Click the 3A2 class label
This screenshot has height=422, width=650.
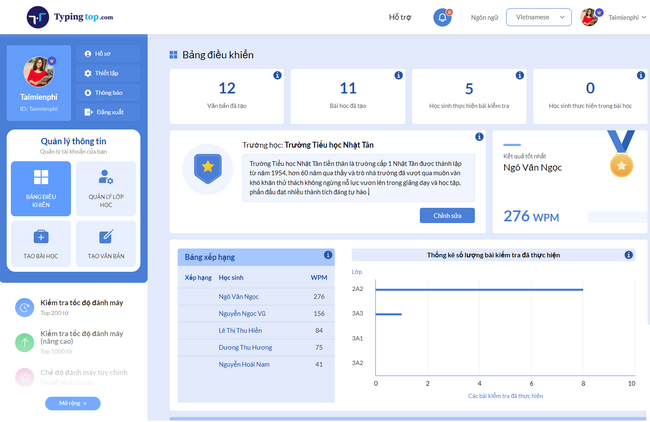click(357, 363)
